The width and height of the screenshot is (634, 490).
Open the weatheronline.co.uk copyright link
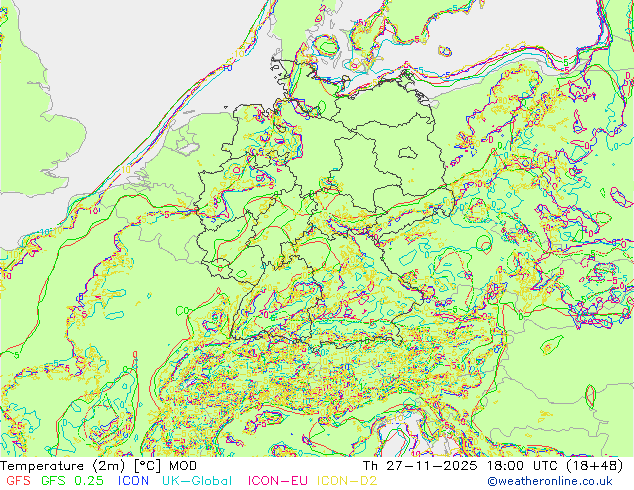coord(550,481)
